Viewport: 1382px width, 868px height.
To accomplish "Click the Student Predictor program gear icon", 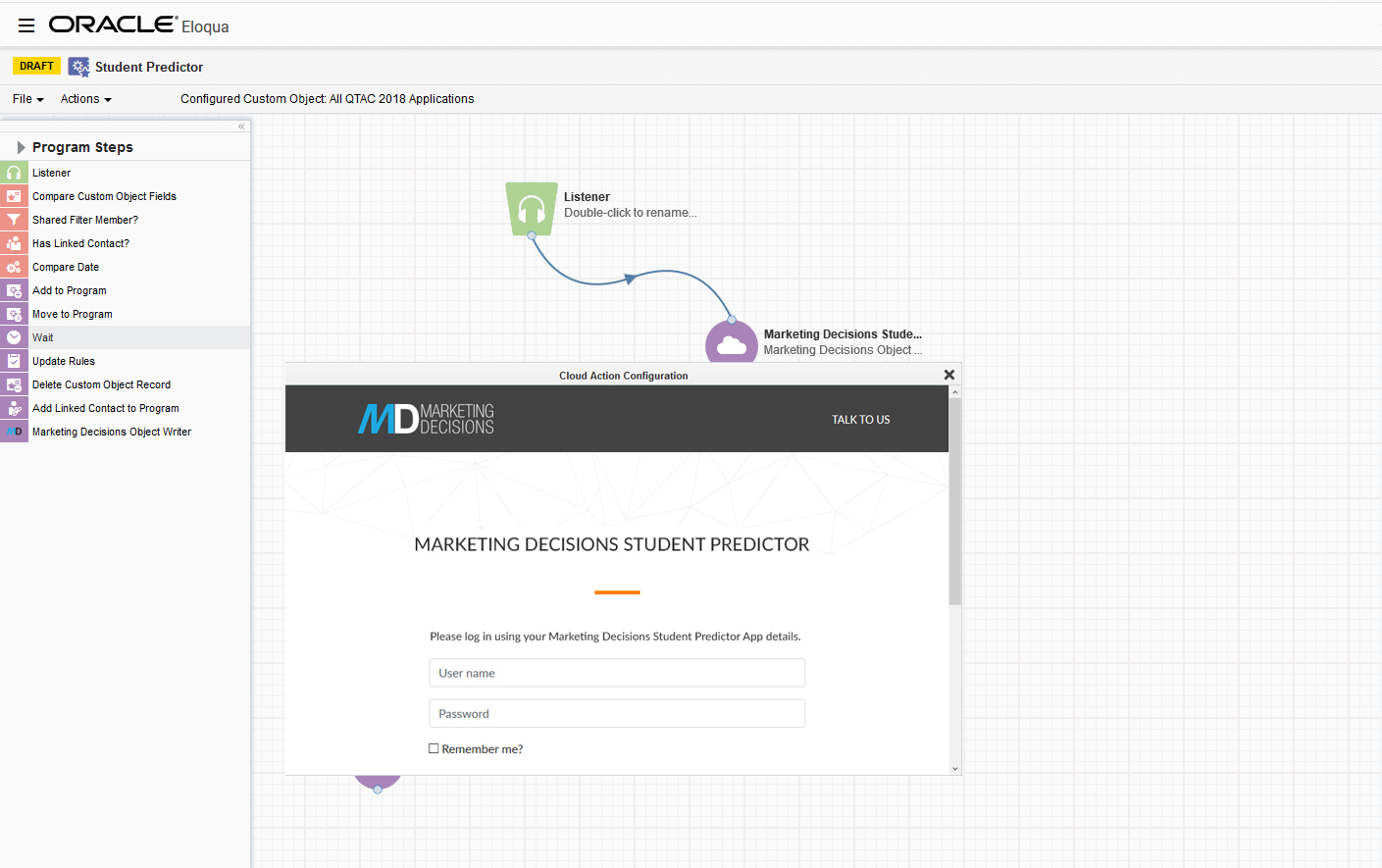I will (x=78, y=67).
